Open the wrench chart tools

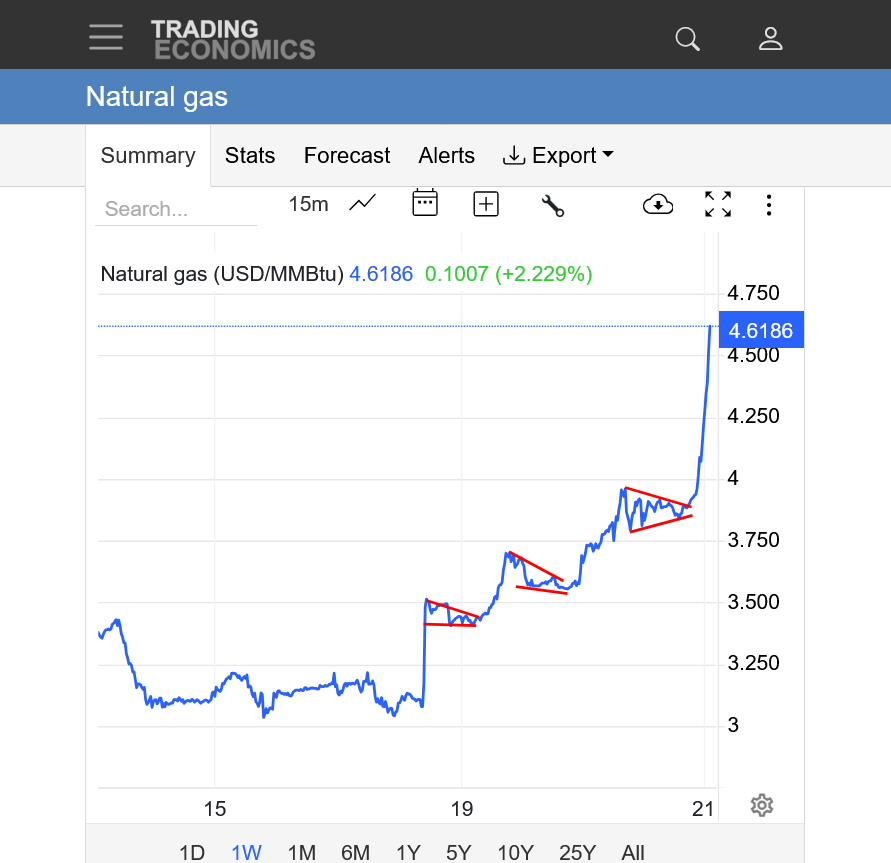tap(552, 205)
